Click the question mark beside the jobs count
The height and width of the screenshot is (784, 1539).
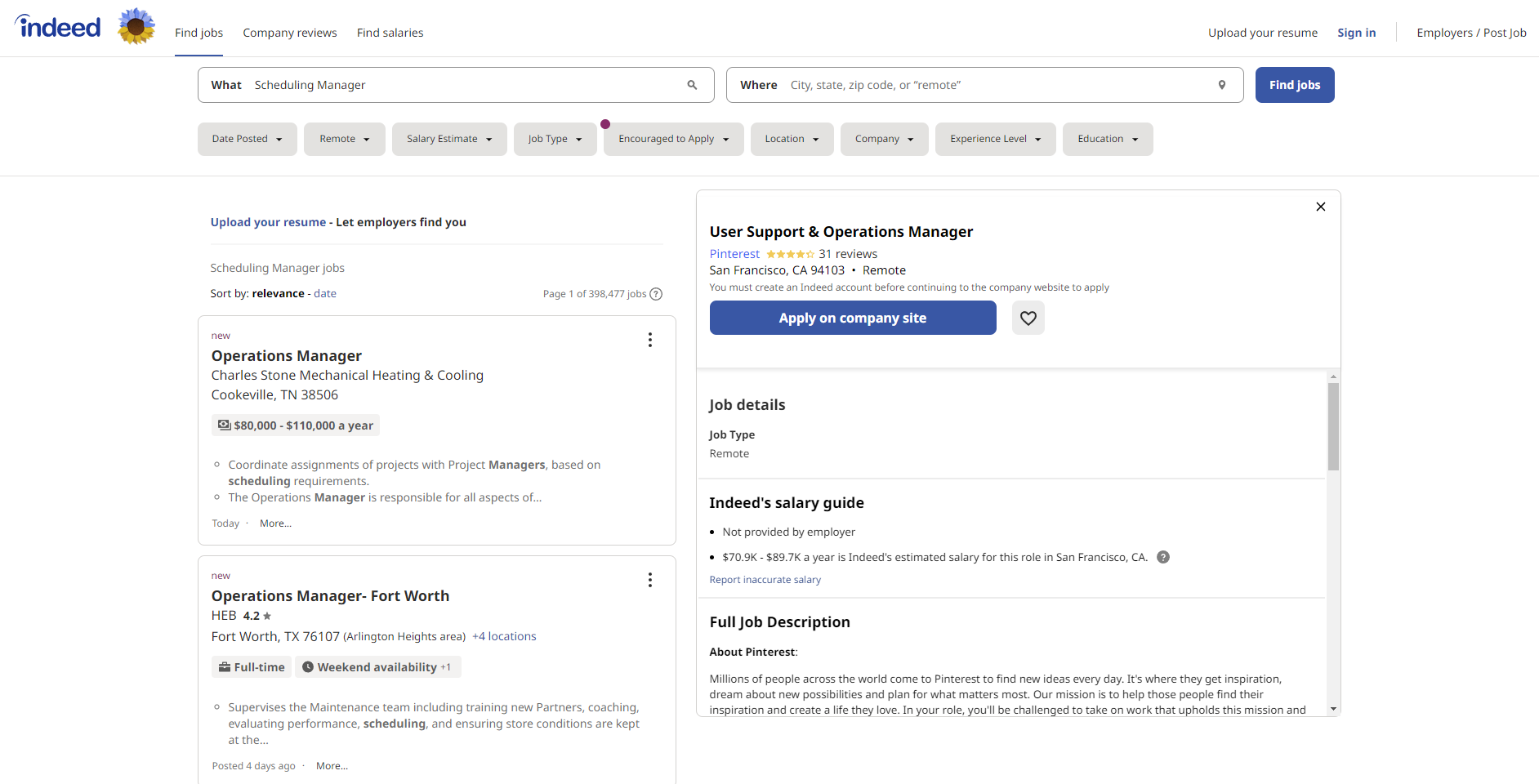(656, 294)
